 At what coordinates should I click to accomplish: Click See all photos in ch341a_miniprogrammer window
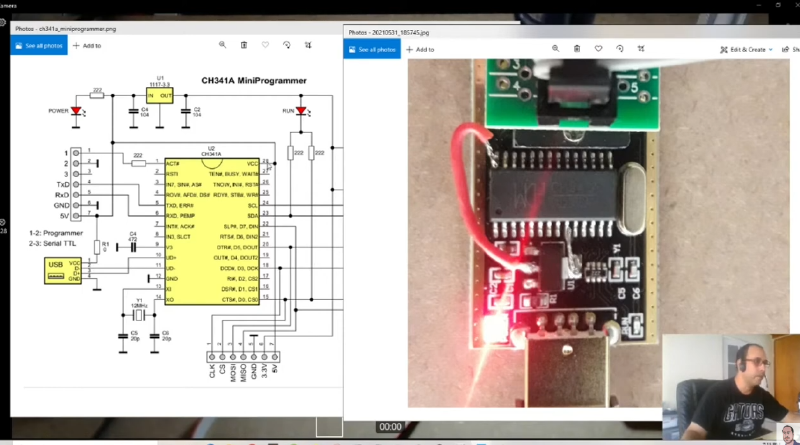pyautogui.click(x=39, y=45)
